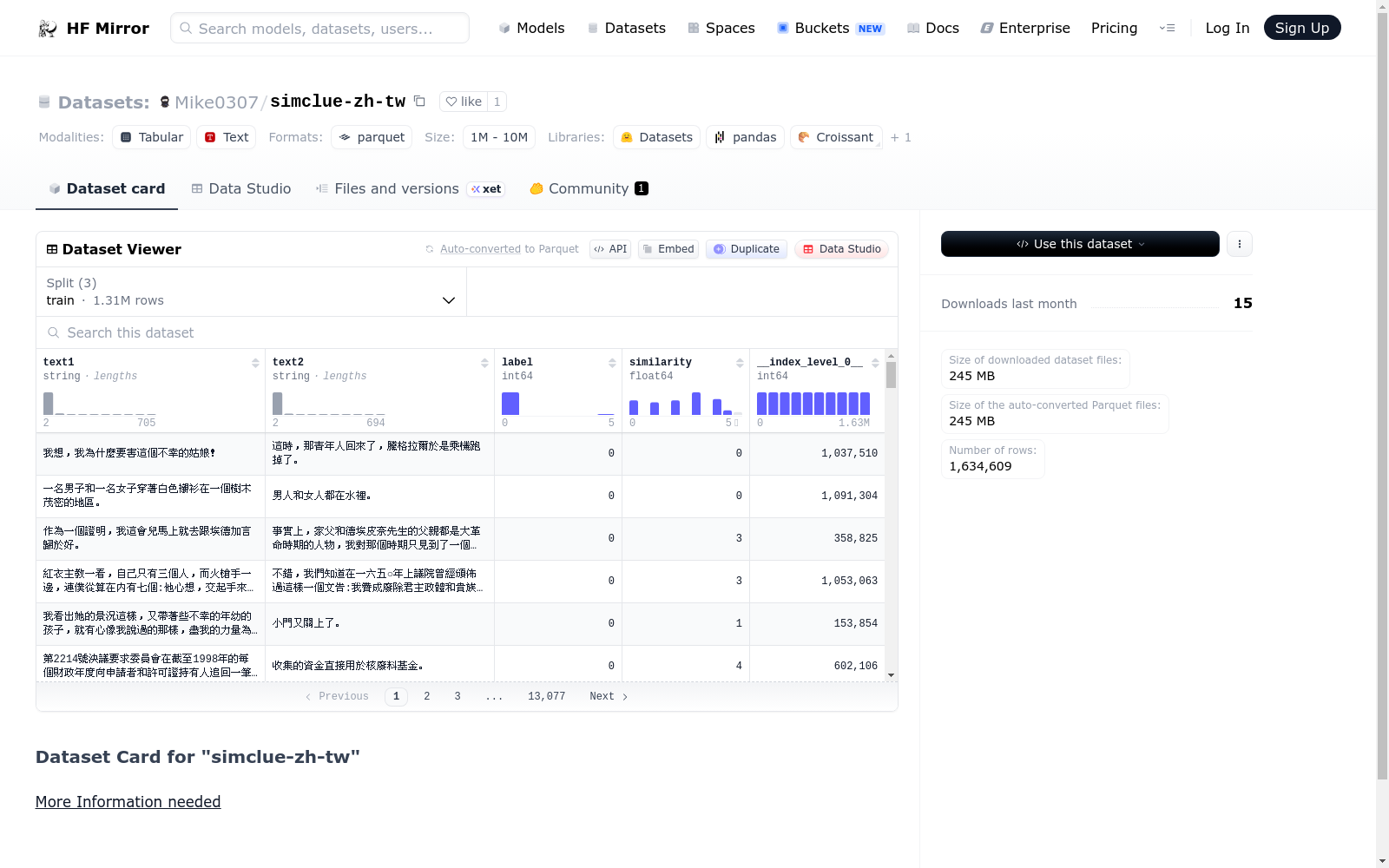Image resolution: width=1389 pixels, height=868 pixels.
Task: Click the API button in Dataset Viewer
Action: coord(610,249)
